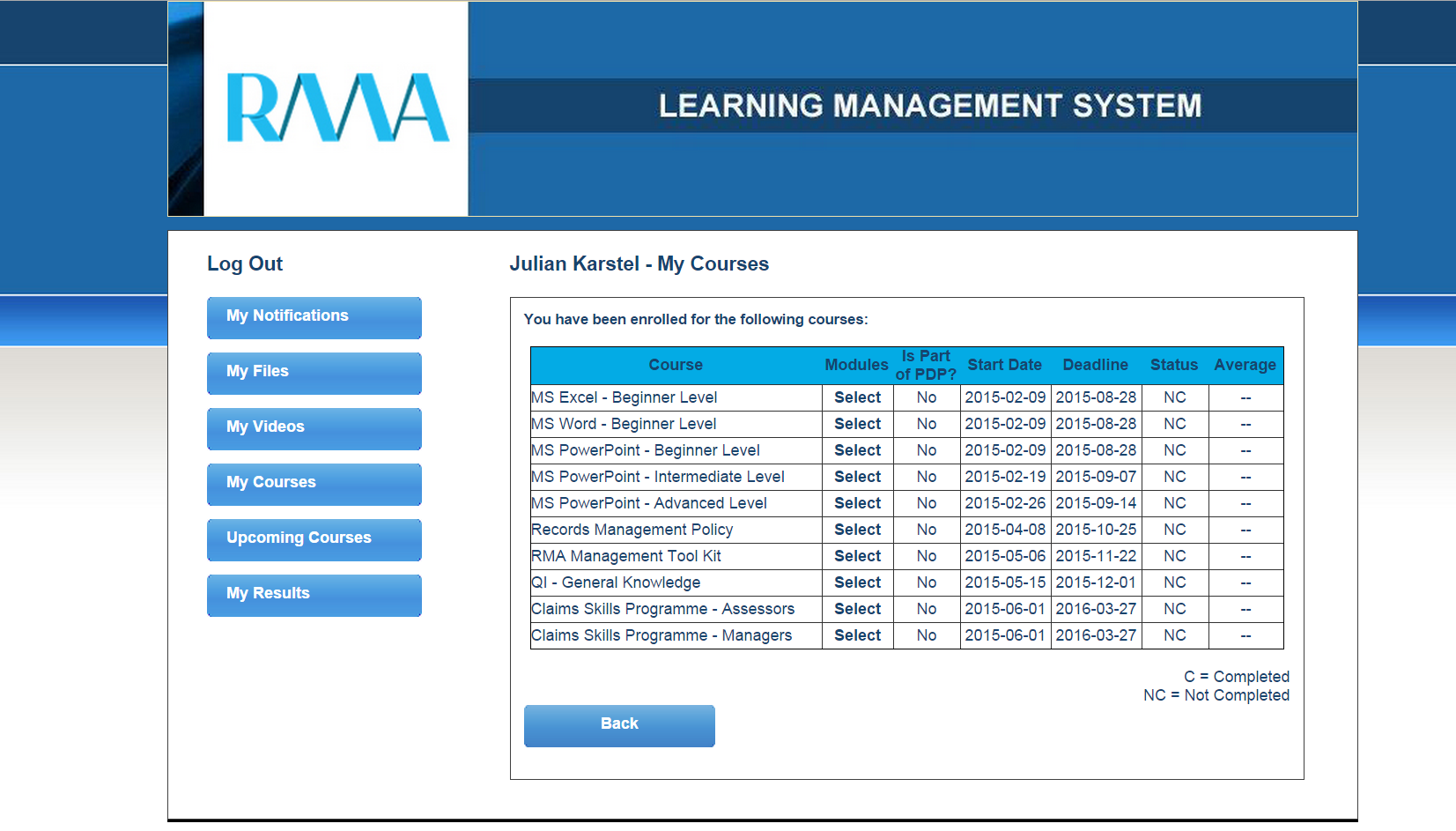1456x831 pixels.
Task: Click QI - General Knowledge course name
Action: [616, 582]
